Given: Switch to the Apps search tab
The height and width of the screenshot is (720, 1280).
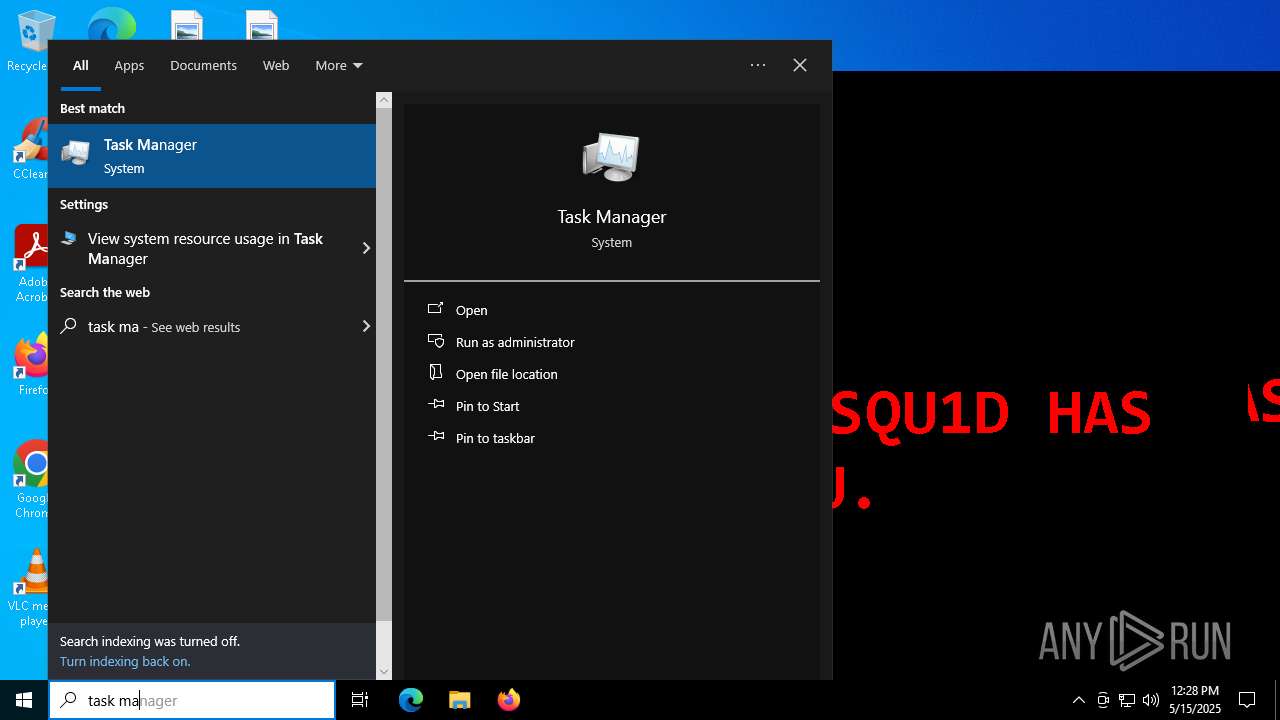Looking at the screenshot, I should [x=129, y=65].
